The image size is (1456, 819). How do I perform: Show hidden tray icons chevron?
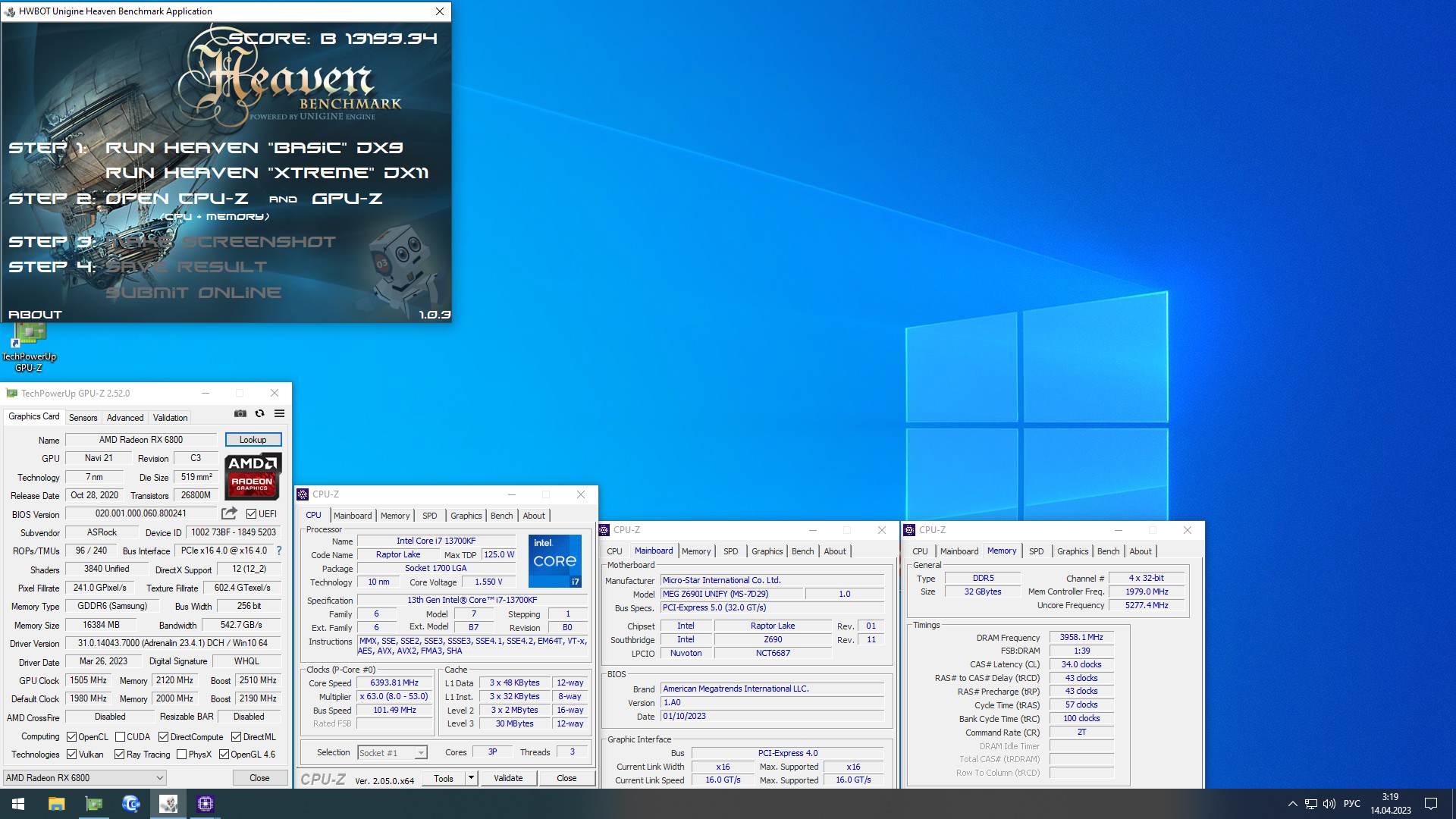(x=1292, y=804)
